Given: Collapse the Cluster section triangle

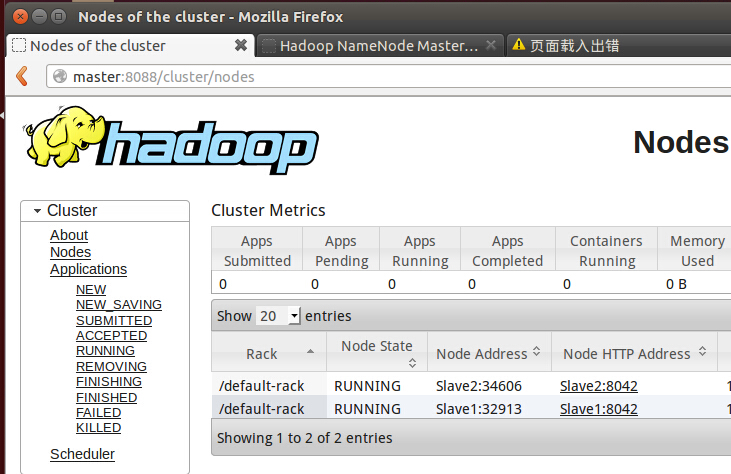Looking at the screenshot, I should [x=37, y=211].
